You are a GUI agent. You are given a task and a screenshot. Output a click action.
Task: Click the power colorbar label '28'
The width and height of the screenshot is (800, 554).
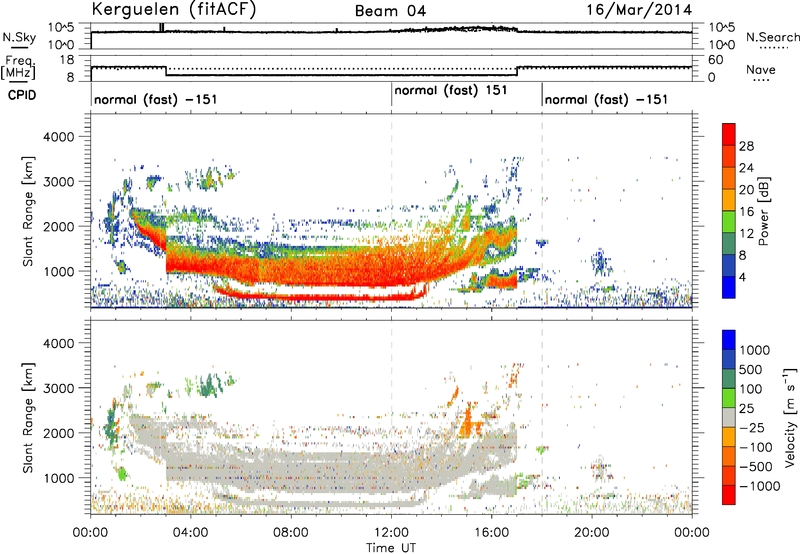tap(746, 146)
